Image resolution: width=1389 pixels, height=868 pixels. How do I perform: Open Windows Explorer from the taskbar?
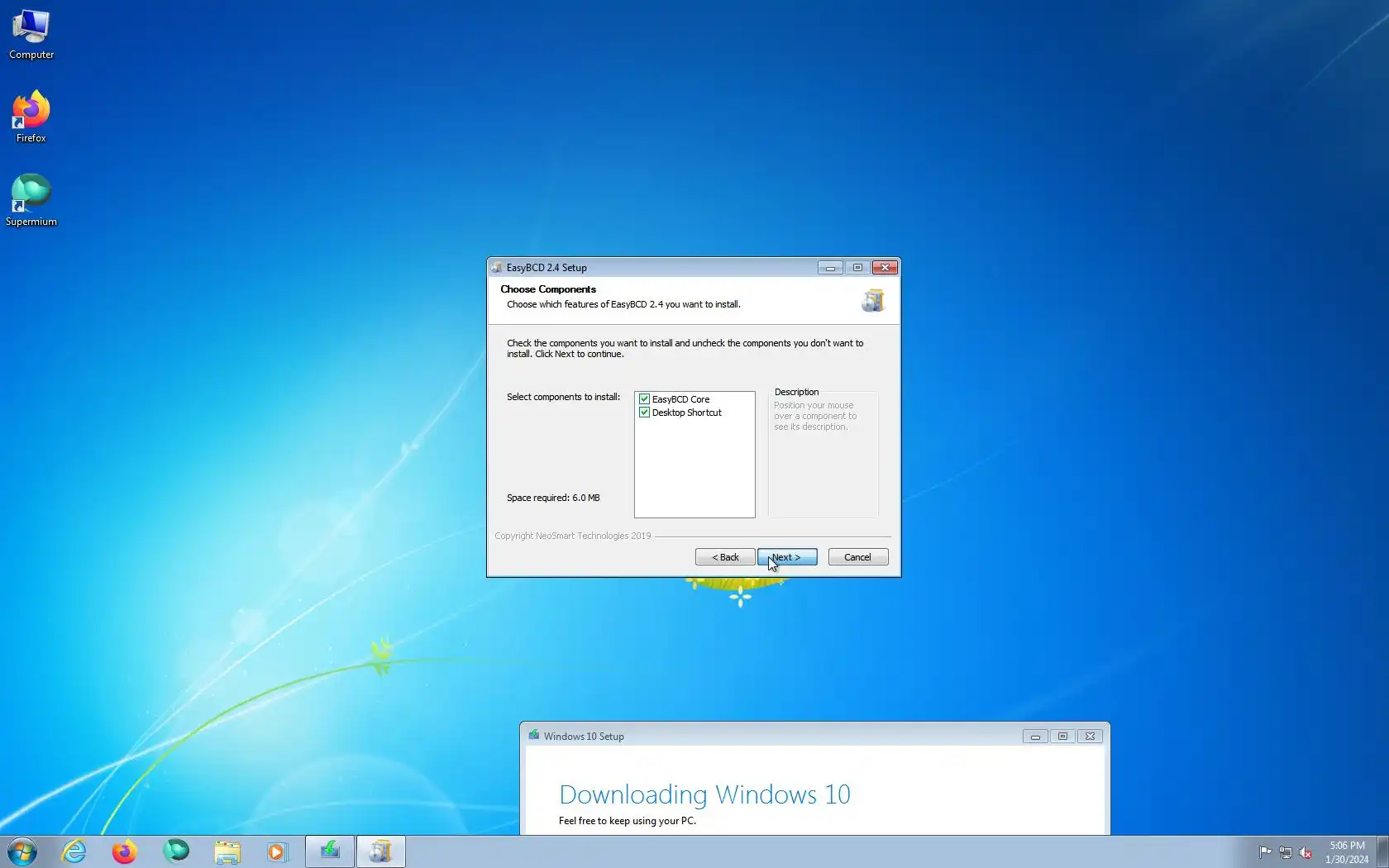pyautogui.click(x=227, y=851)
